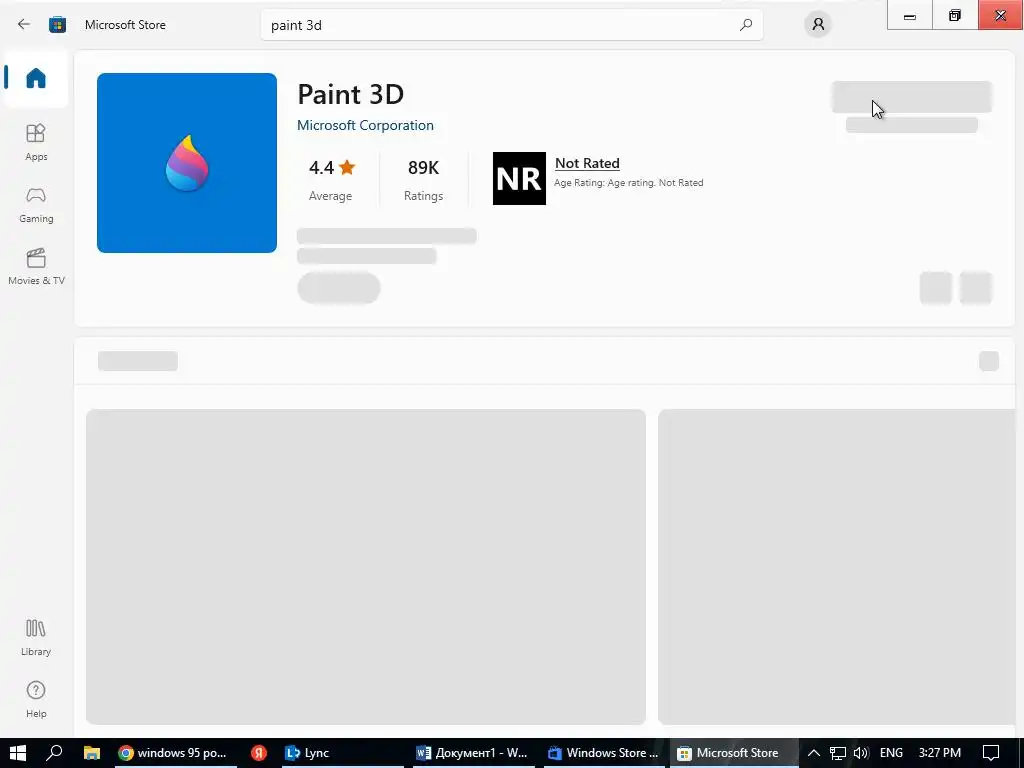Viewport: 1024px width, 768px height.
Task: Switch to the Word Документ1 window
Action: pyautogui.click(x=472, y=753)
